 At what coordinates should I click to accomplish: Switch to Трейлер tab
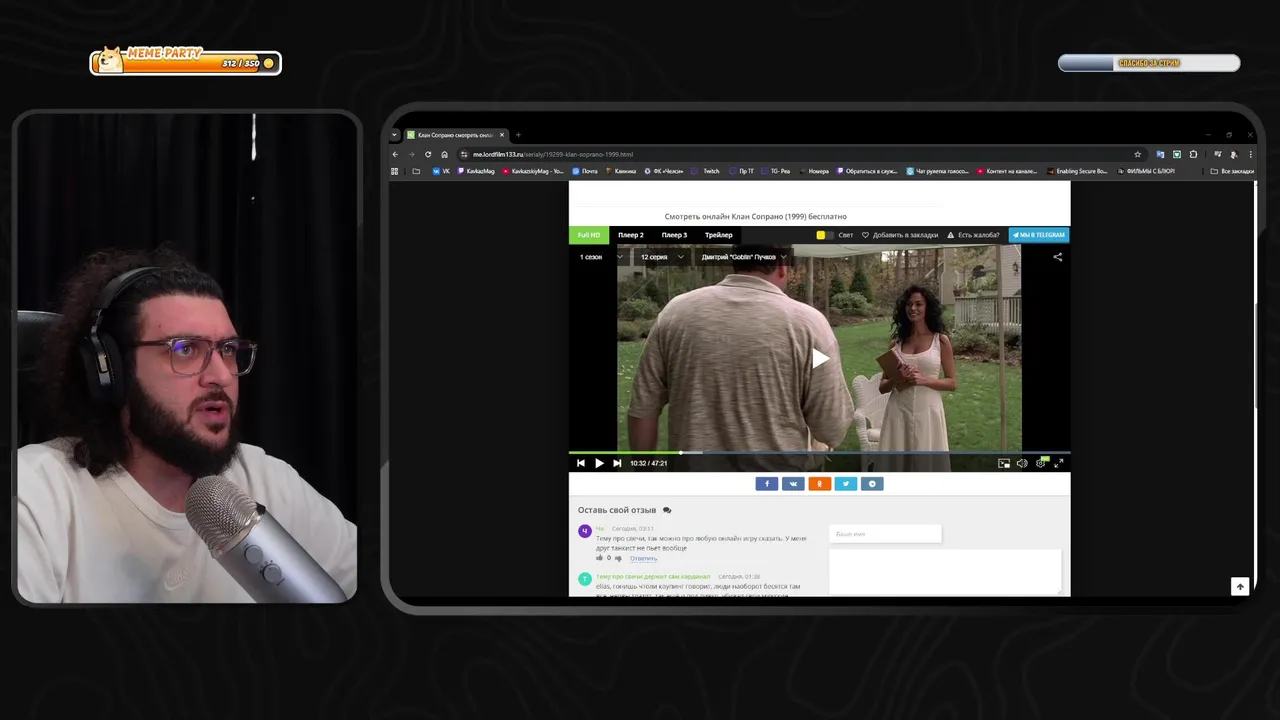coord(719,235)
